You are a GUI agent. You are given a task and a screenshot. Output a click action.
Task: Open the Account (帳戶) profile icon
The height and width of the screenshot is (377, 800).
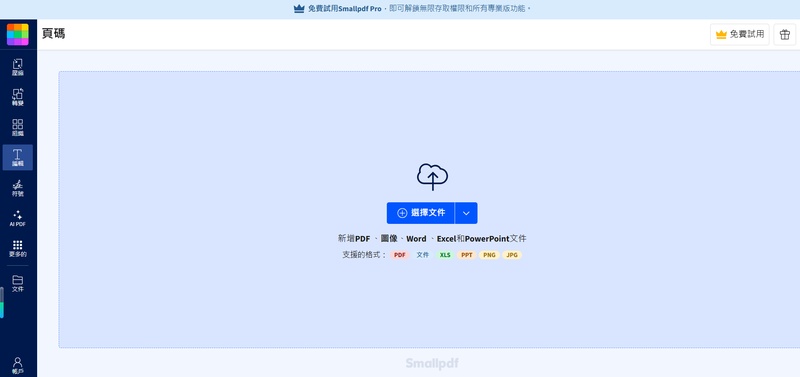(17, 365)
